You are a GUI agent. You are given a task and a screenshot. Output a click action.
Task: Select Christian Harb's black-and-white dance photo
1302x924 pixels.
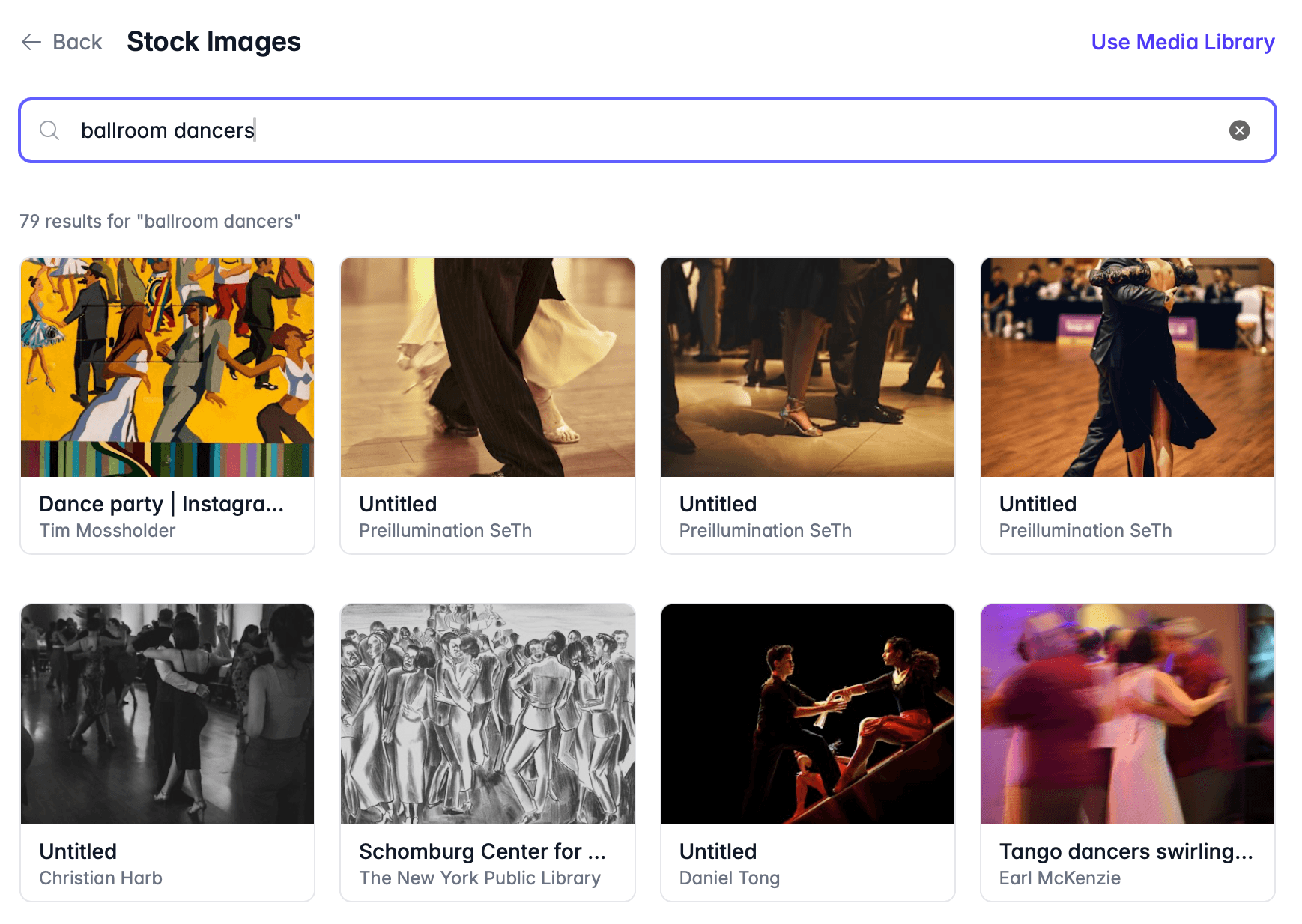[x=167, y=714]
